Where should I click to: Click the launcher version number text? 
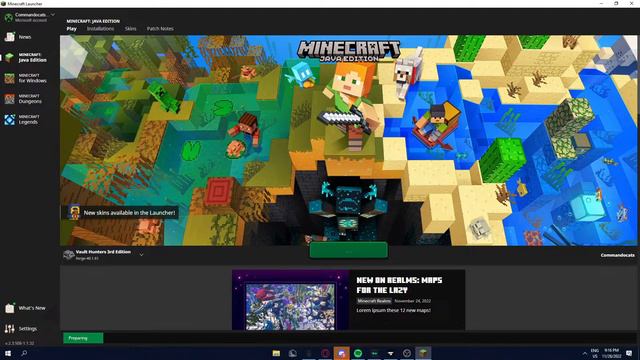[x=19, y=343]
